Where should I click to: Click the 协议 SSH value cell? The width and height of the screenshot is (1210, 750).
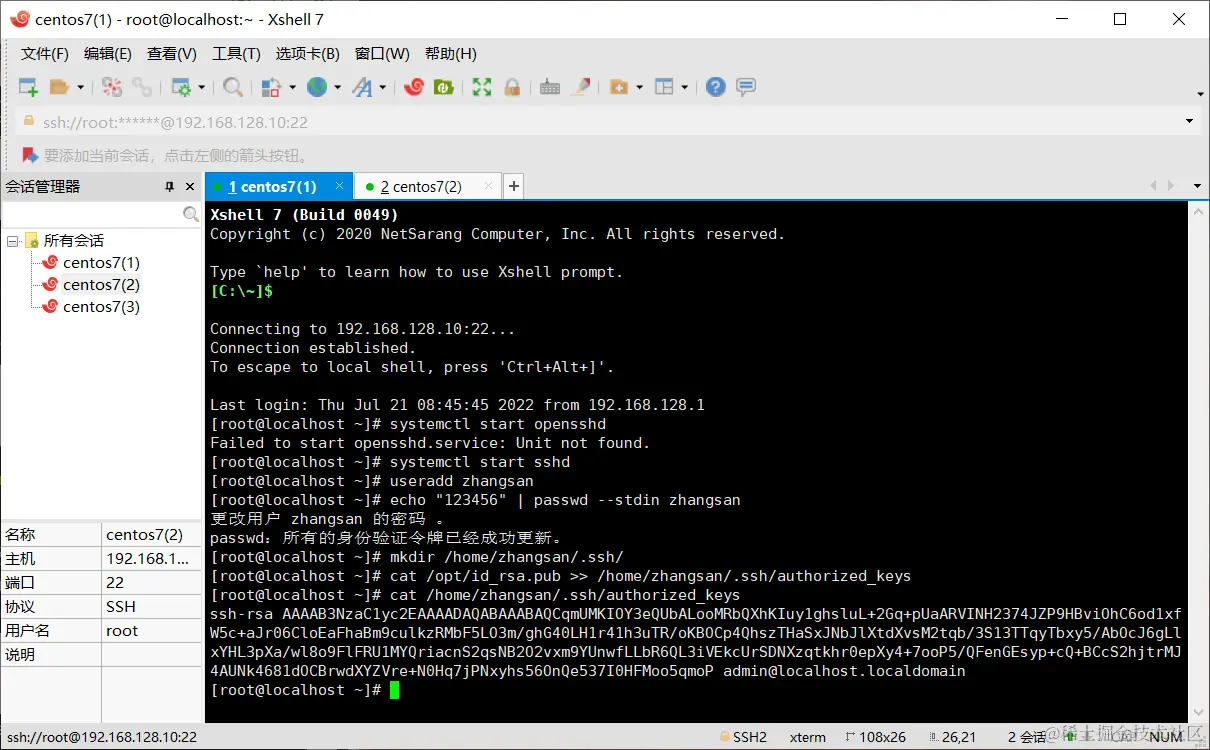[x=152, y=607]
